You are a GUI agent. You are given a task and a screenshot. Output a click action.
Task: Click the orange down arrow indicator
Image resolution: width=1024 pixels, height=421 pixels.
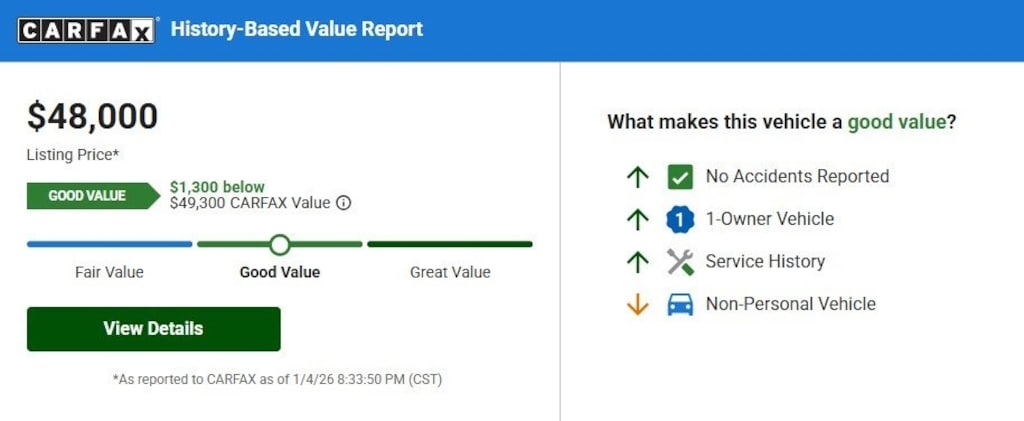point(637,305)
